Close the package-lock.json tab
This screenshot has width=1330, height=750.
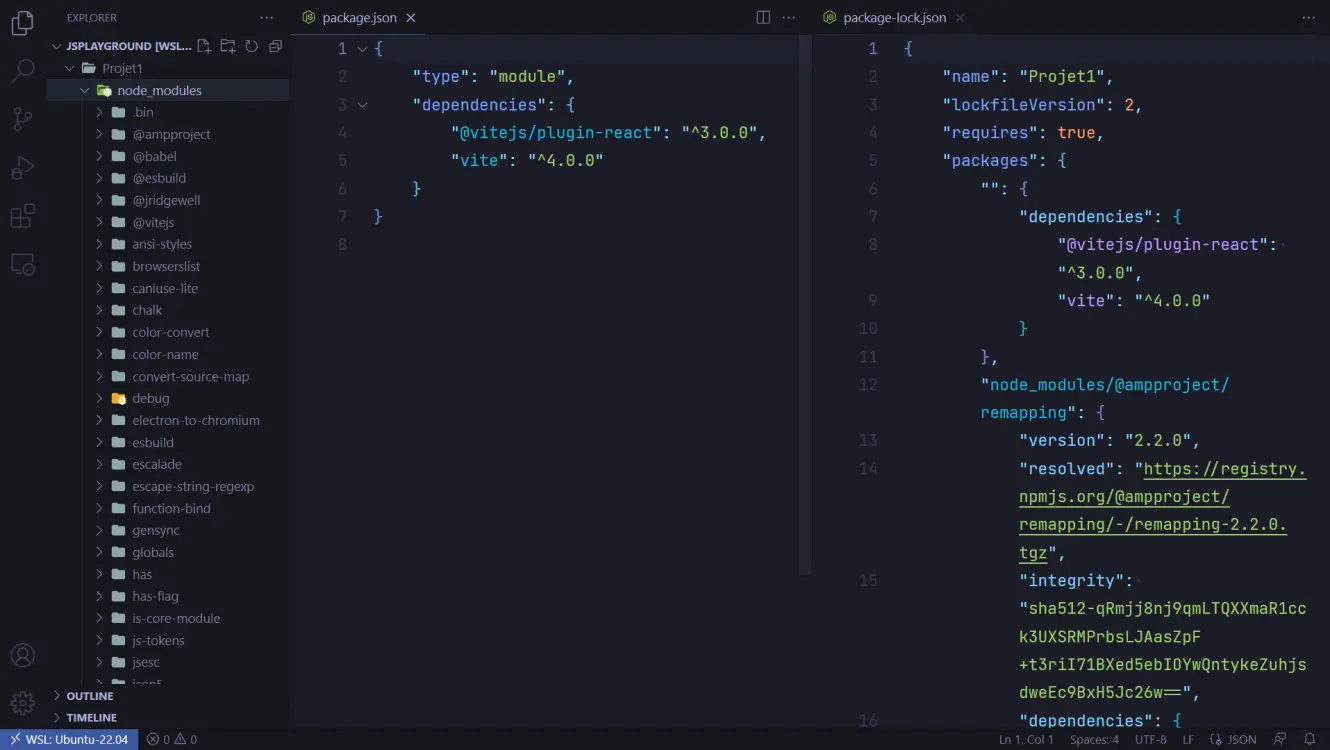point(960,18)
